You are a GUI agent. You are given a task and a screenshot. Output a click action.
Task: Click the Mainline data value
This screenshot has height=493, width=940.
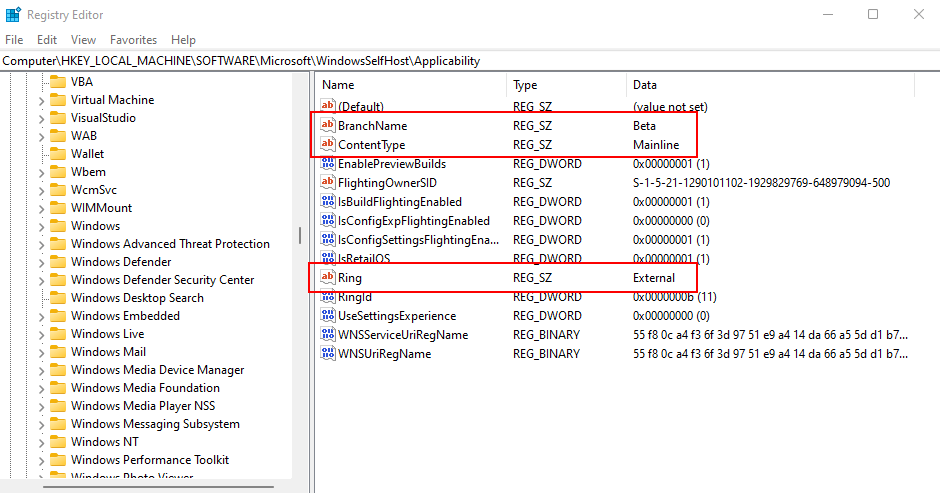coord(656,145)
